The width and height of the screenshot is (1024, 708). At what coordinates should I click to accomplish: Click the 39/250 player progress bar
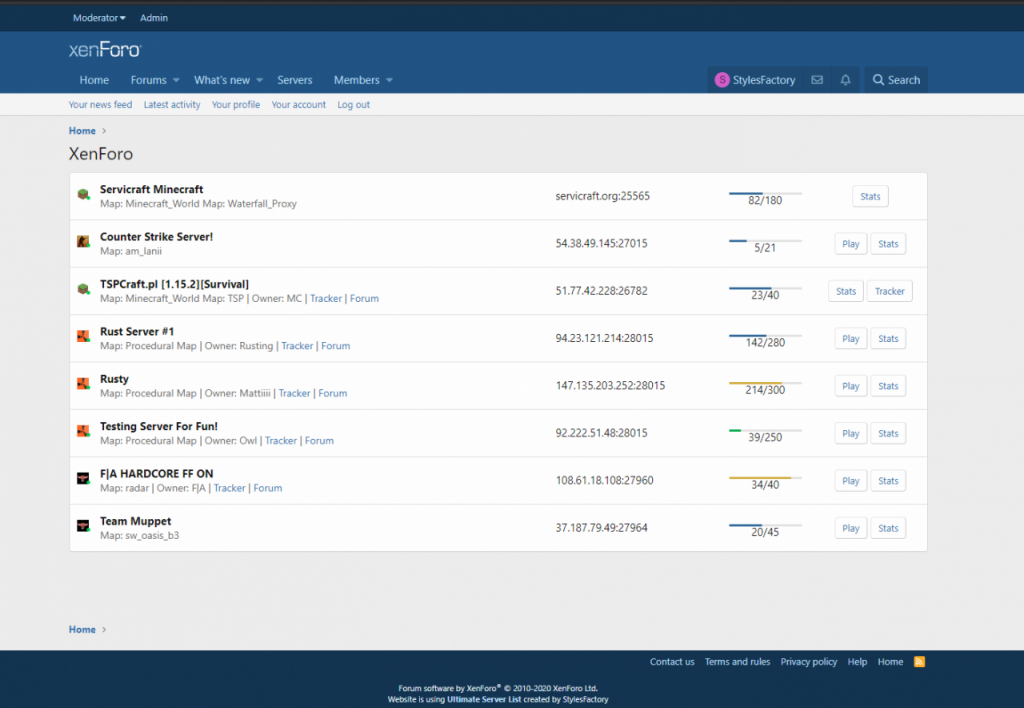click(x=765, y=430)
